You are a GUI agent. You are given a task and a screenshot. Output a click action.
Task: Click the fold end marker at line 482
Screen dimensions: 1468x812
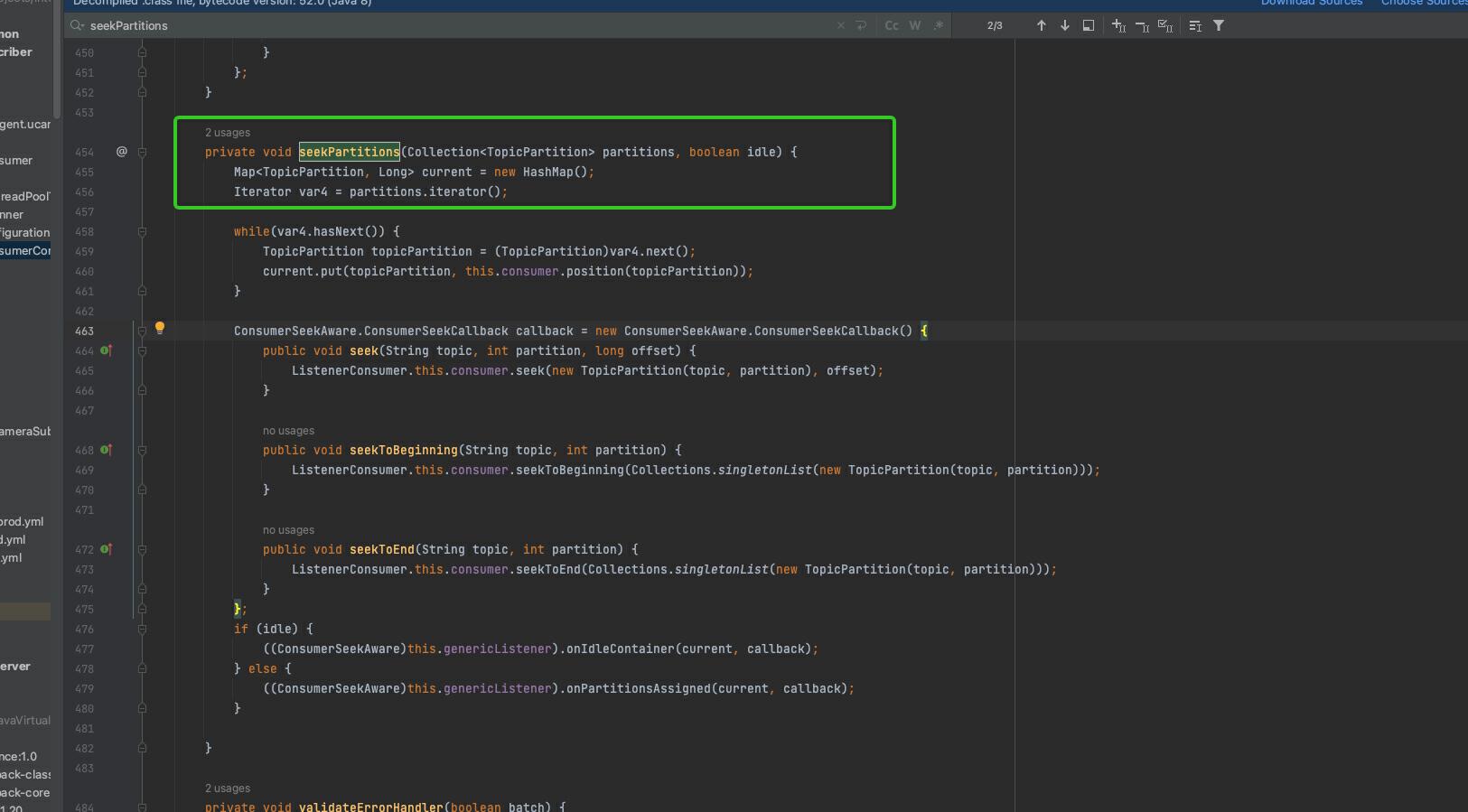[x=142, y=748]
